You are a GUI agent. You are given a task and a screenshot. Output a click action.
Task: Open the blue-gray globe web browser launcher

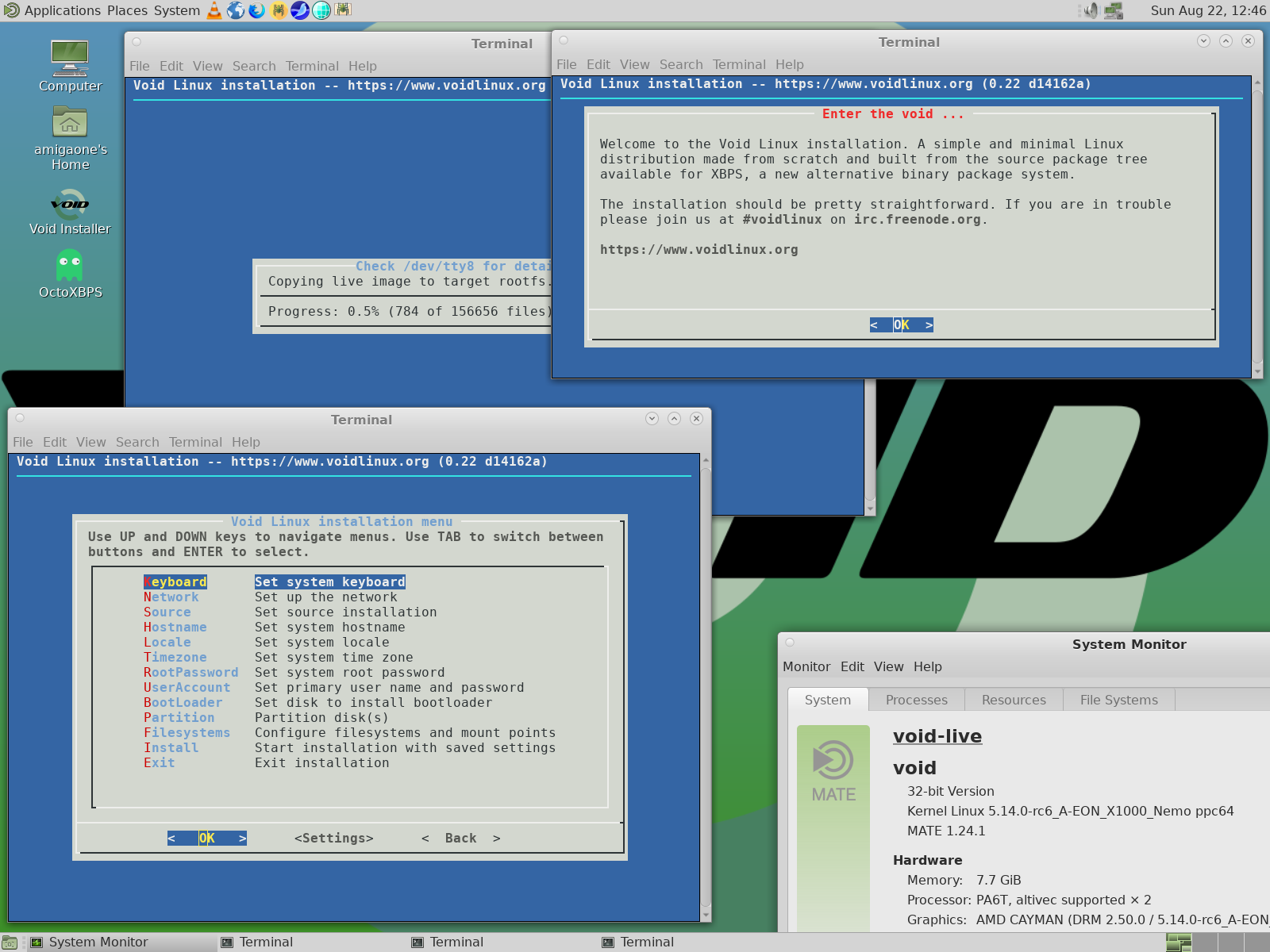pos(236,10)
